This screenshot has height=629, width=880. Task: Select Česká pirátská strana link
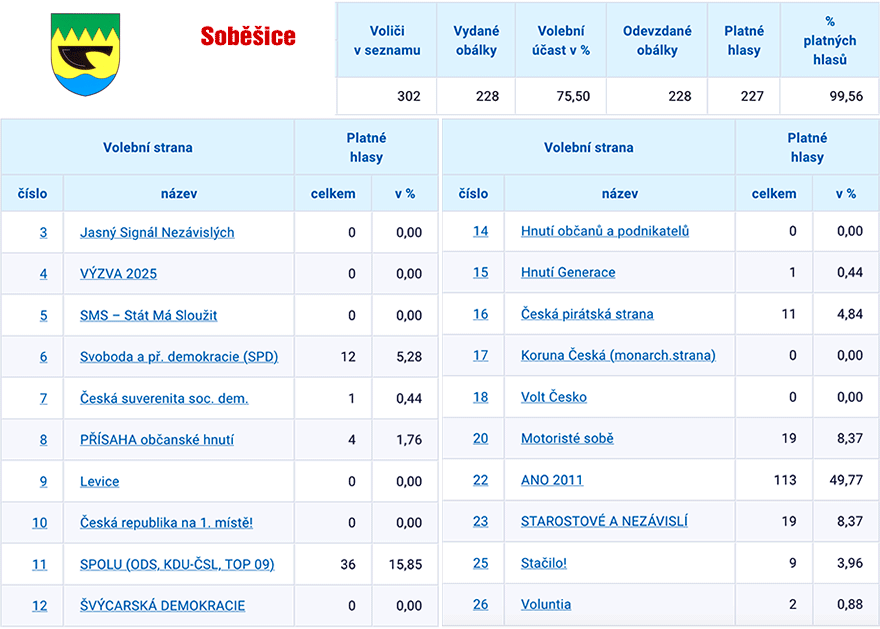(x=587, y=314)
